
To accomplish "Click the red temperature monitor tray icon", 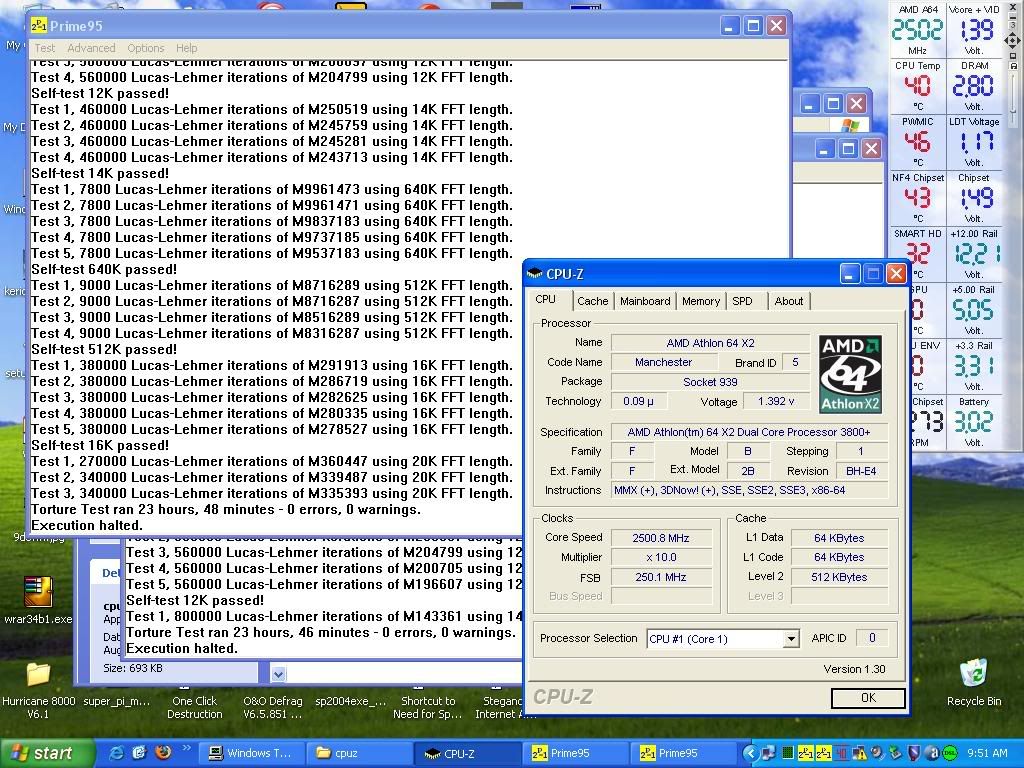I will [x=842, y=753].
